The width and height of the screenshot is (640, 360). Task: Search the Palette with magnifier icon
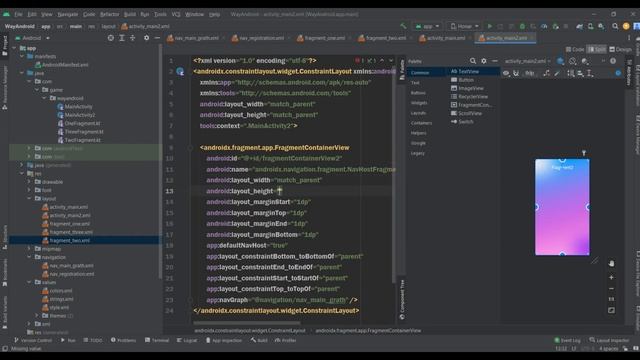[473, 61]
